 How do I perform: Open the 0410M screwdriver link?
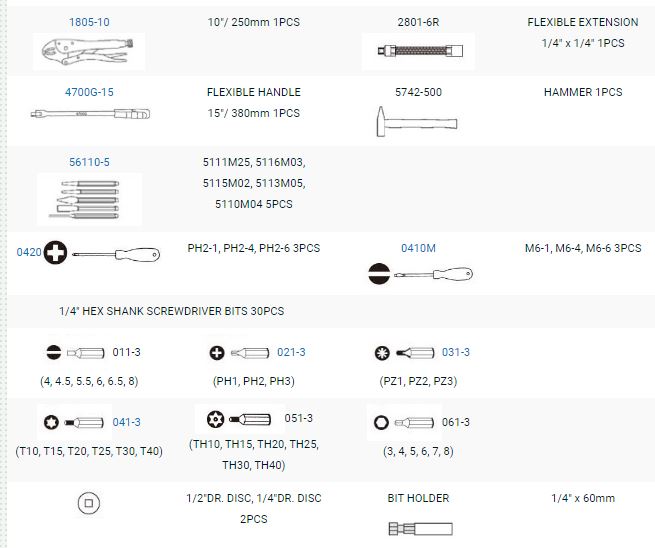click(418, 248)
